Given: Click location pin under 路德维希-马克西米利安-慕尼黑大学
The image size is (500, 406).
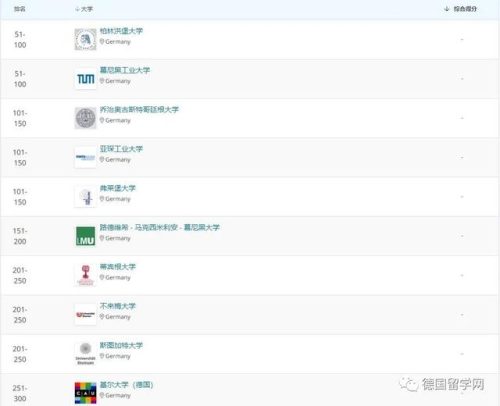Looking at the screenshot, I should (x=102, y=238).
